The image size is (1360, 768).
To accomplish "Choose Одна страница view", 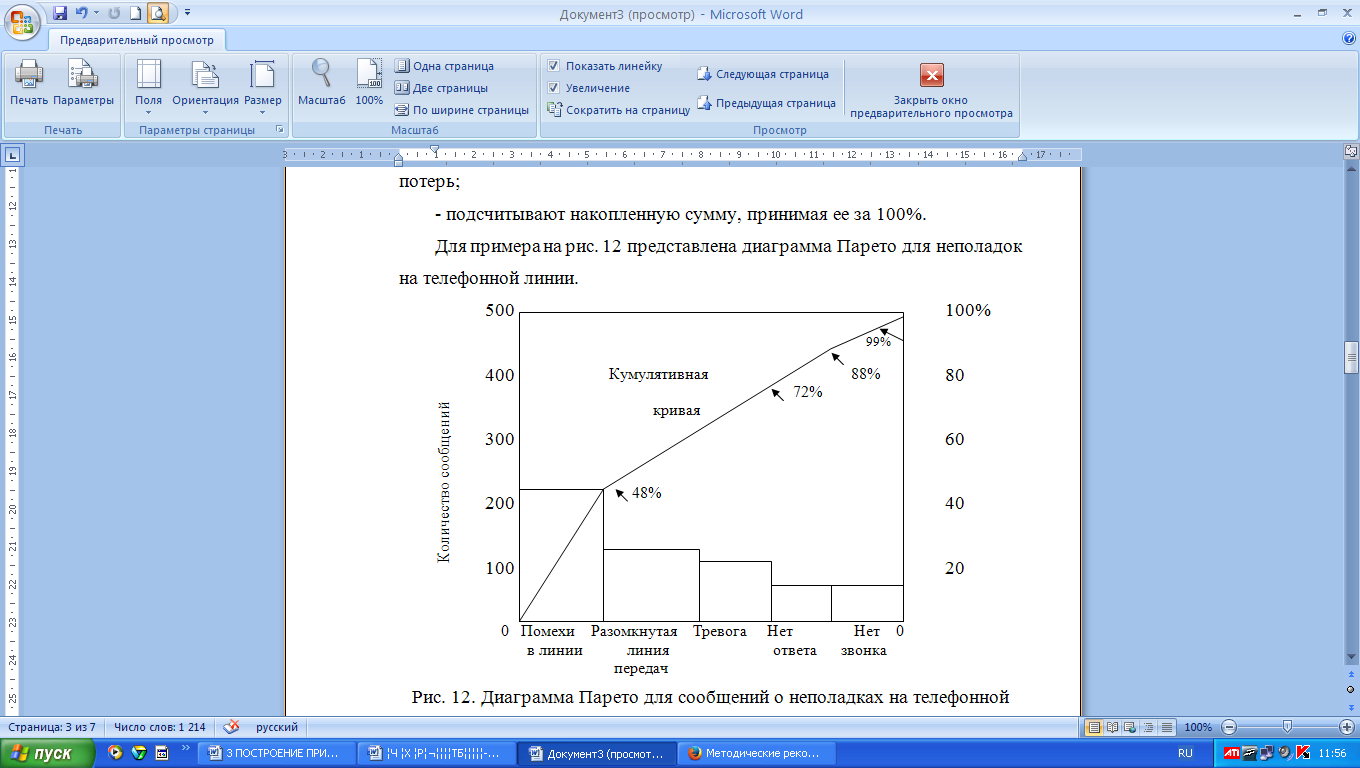I will tap(444, 66).
